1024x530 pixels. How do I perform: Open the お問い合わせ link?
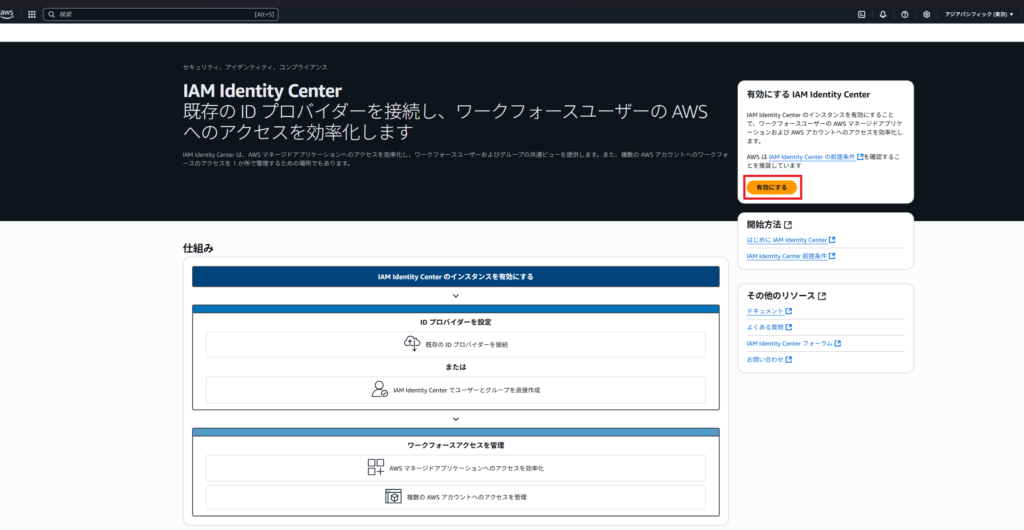[x=769, y=360]
